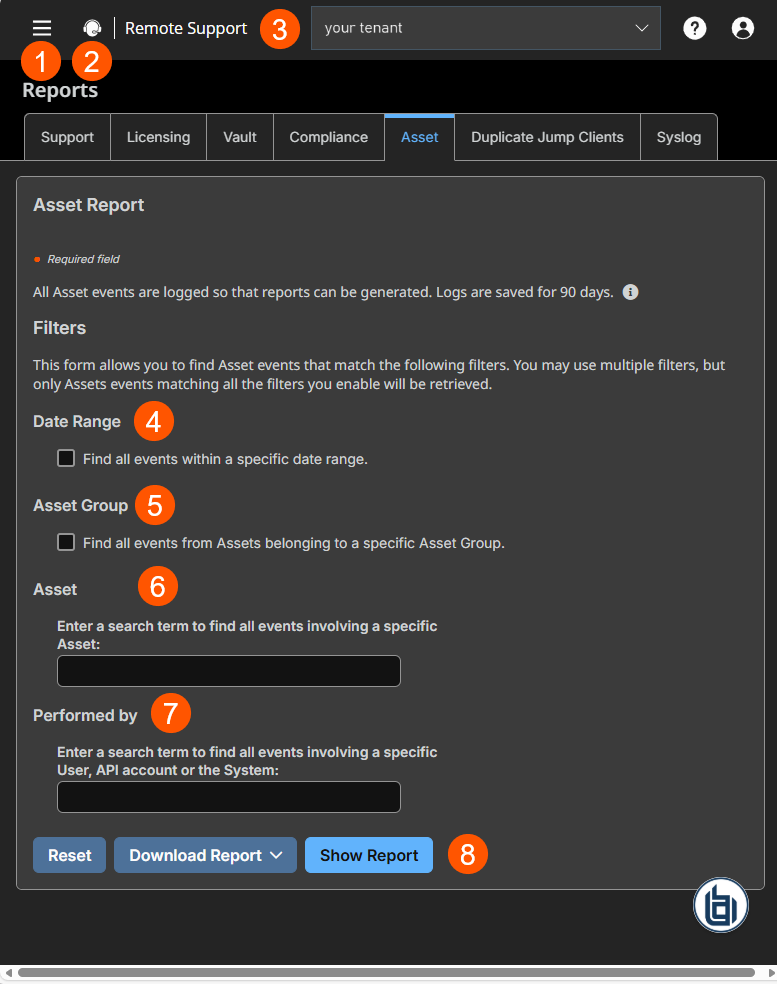Click the left scroll arrow at the bottom
This screenshot has width=777, height=984.
click(8, 973)
